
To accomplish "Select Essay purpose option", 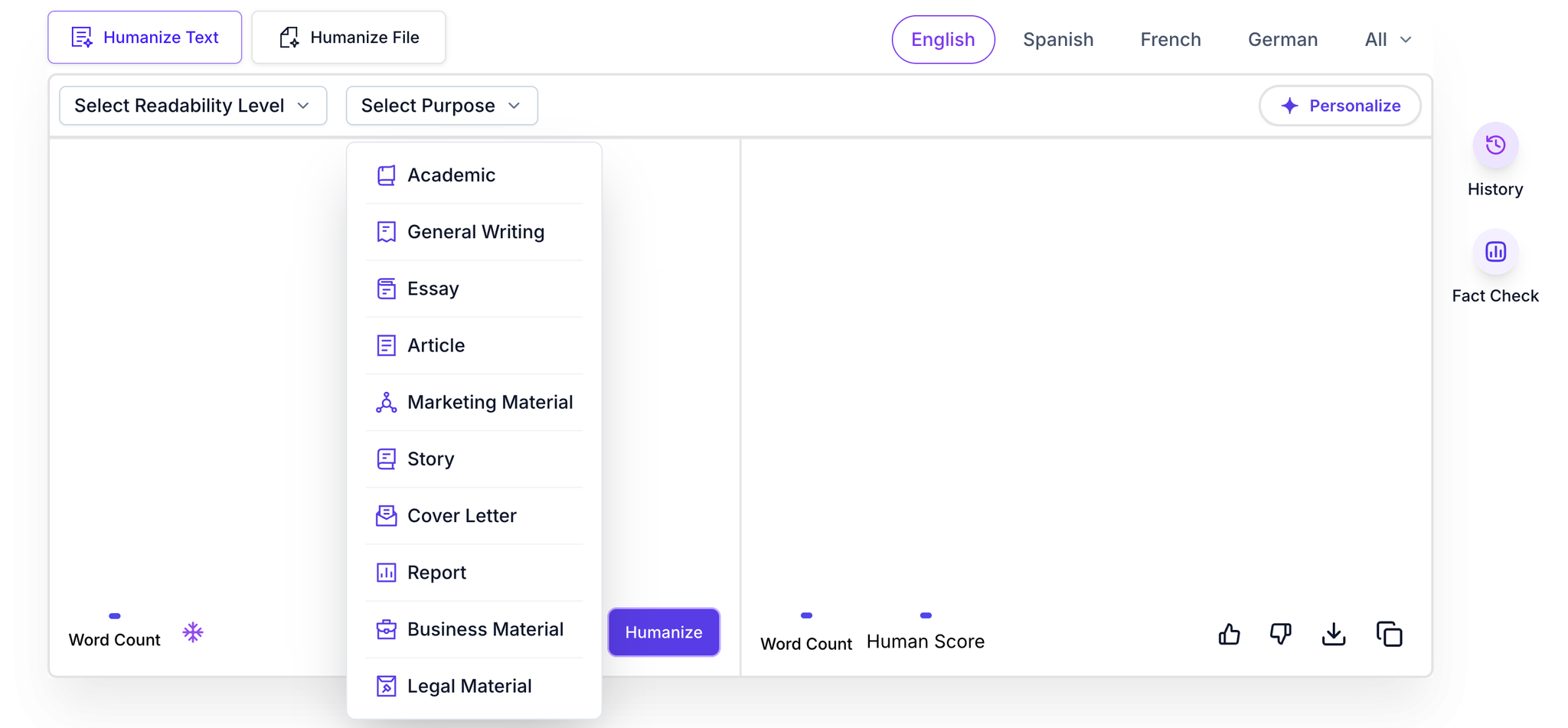I will pyautogui.click(x=474, y=289).
